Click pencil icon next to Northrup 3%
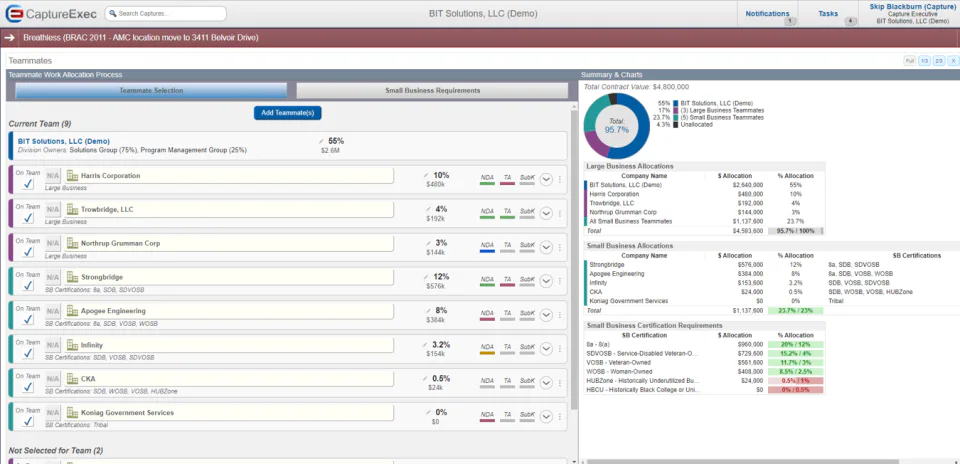Viewport: 960px width, 464px height. [429, 243]
